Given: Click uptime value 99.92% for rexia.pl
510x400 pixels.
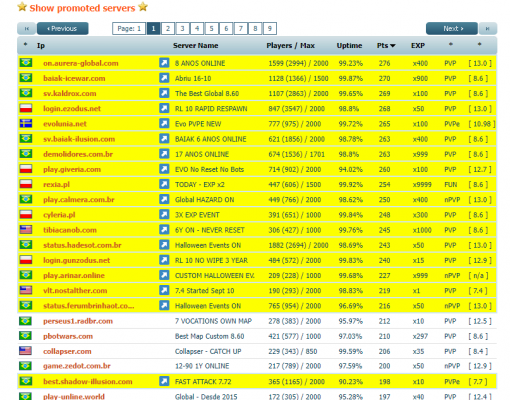Looking at the screenshot, I should (351, 184).
